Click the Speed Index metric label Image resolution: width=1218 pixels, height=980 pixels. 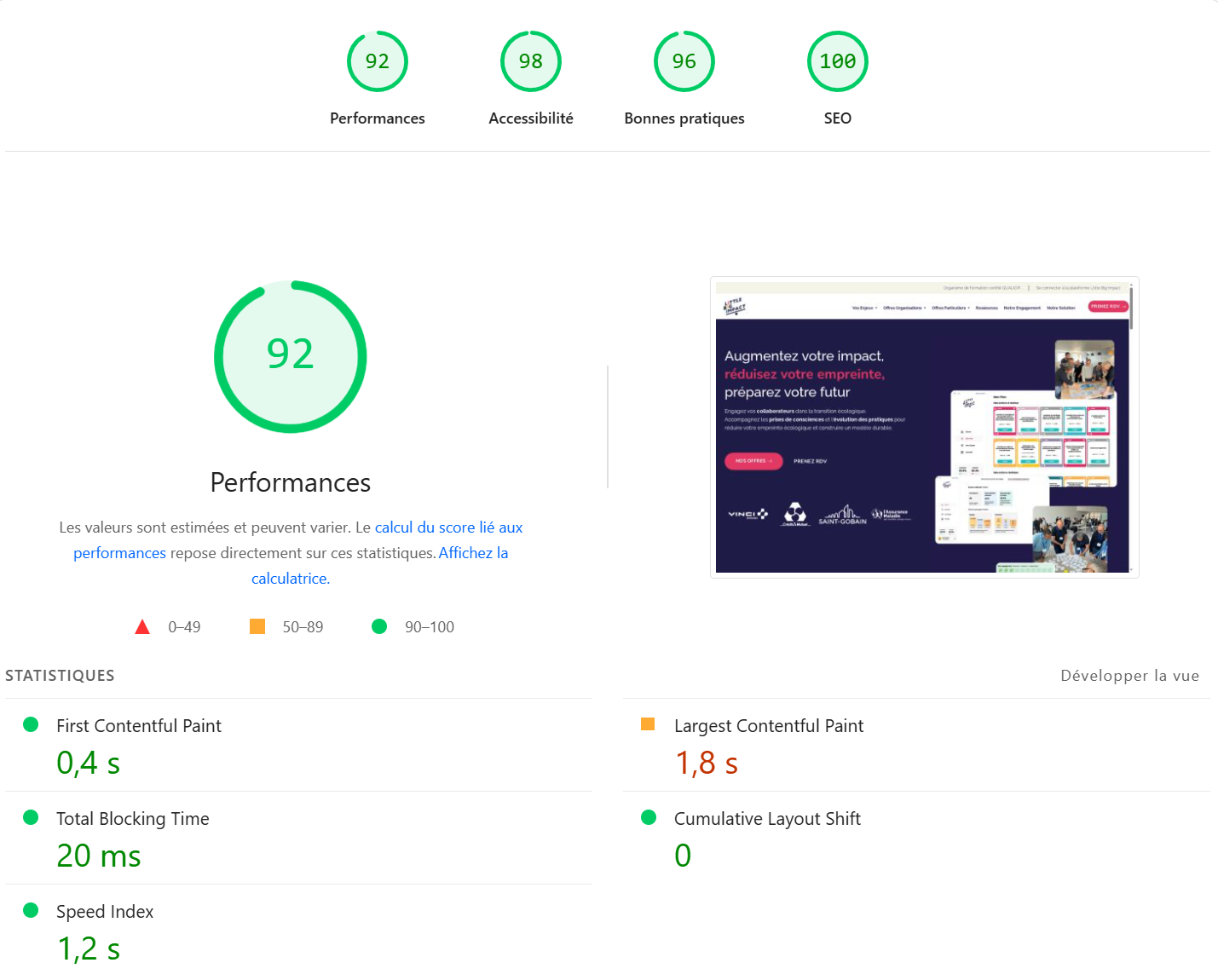coord(105,912)
